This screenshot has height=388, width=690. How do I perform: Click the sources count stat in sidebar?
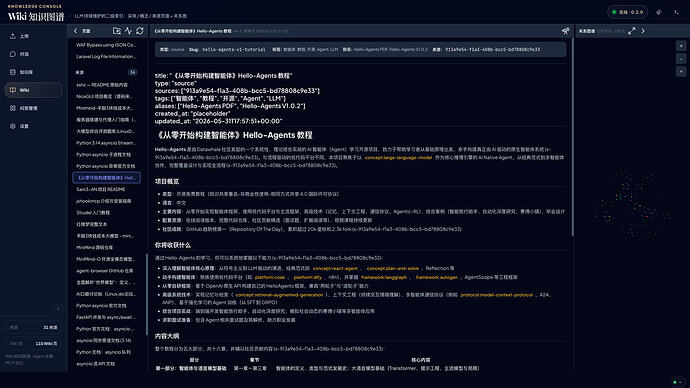click(x=33, y=328)
